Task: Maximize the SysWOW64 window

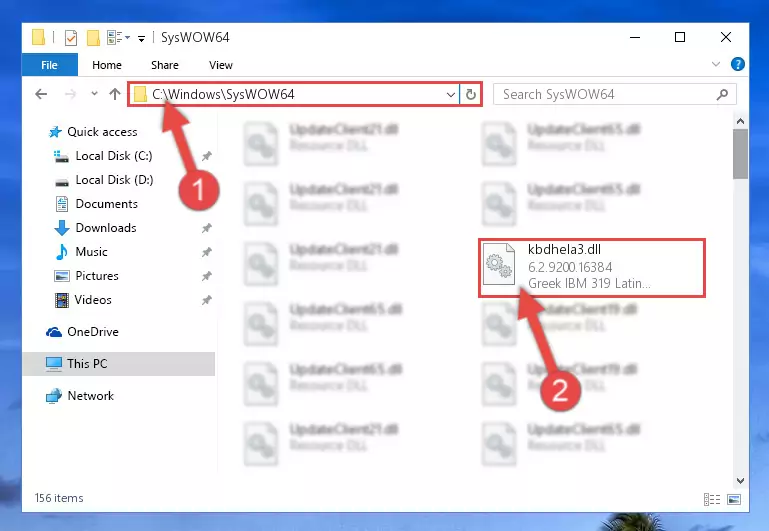Action: click(680, 37)
